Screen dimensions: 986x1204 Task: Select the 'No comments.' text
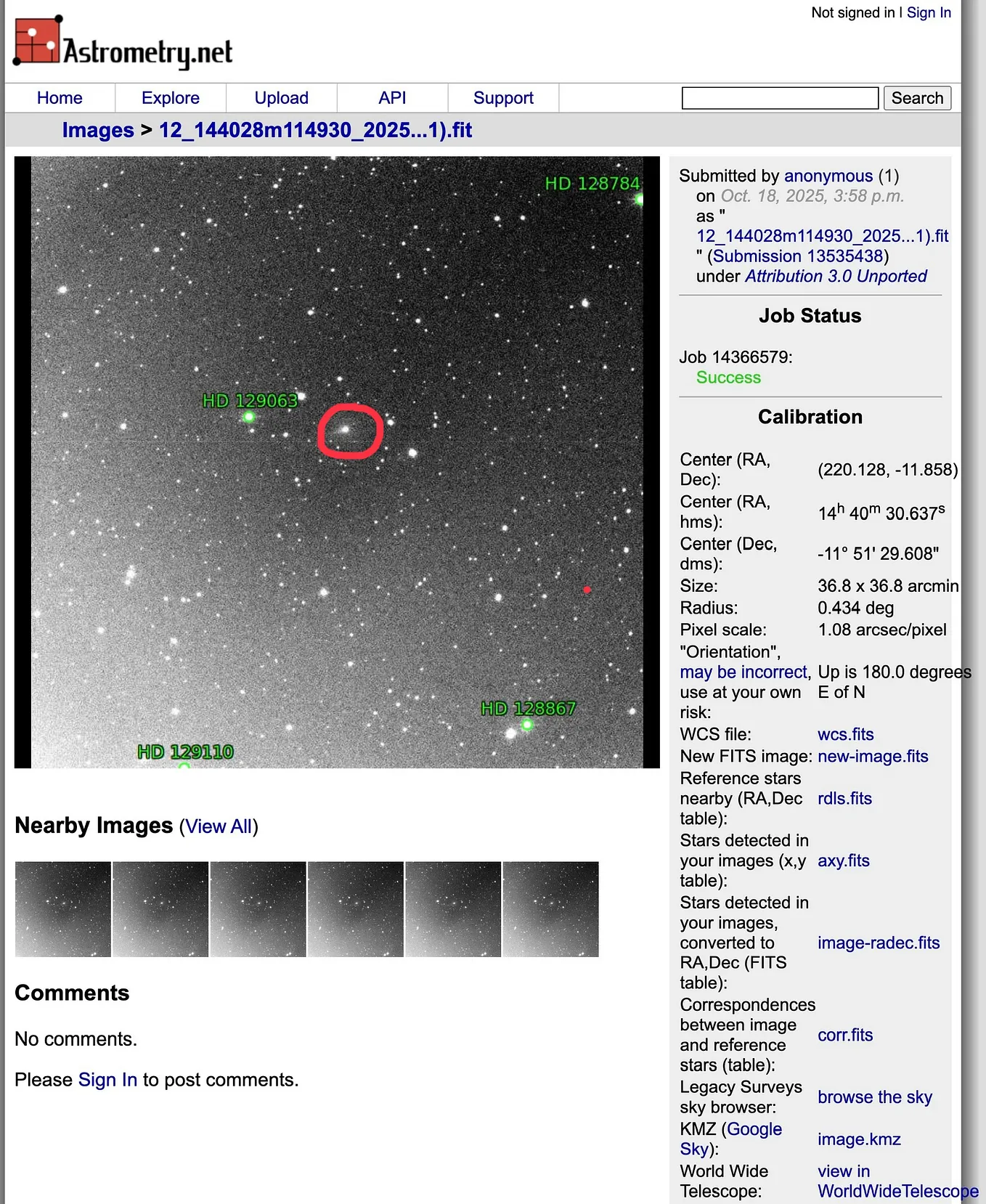[76, 1039]
